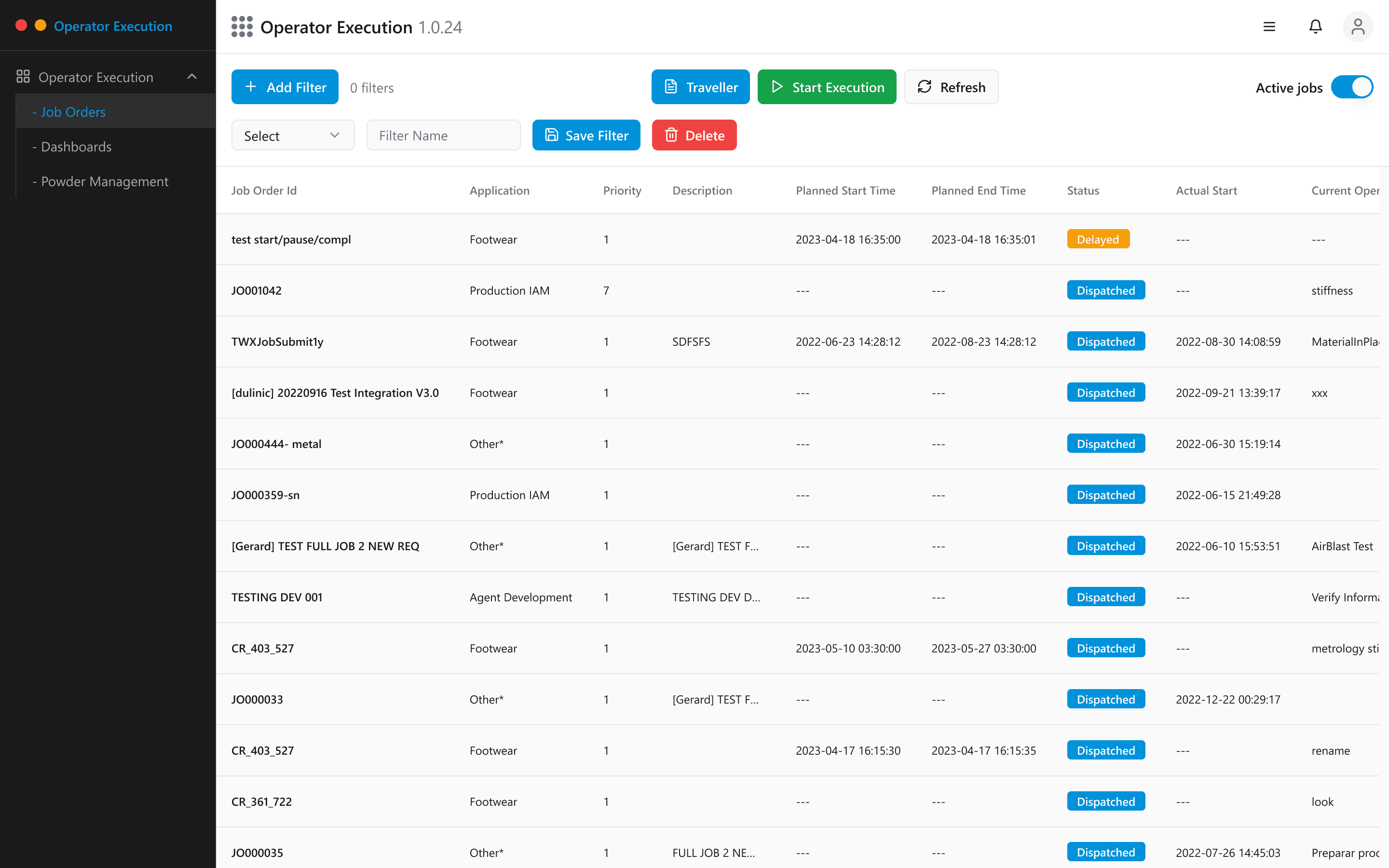Click the Refresh button
This screenshot has width=1389, height=868.
951,87
